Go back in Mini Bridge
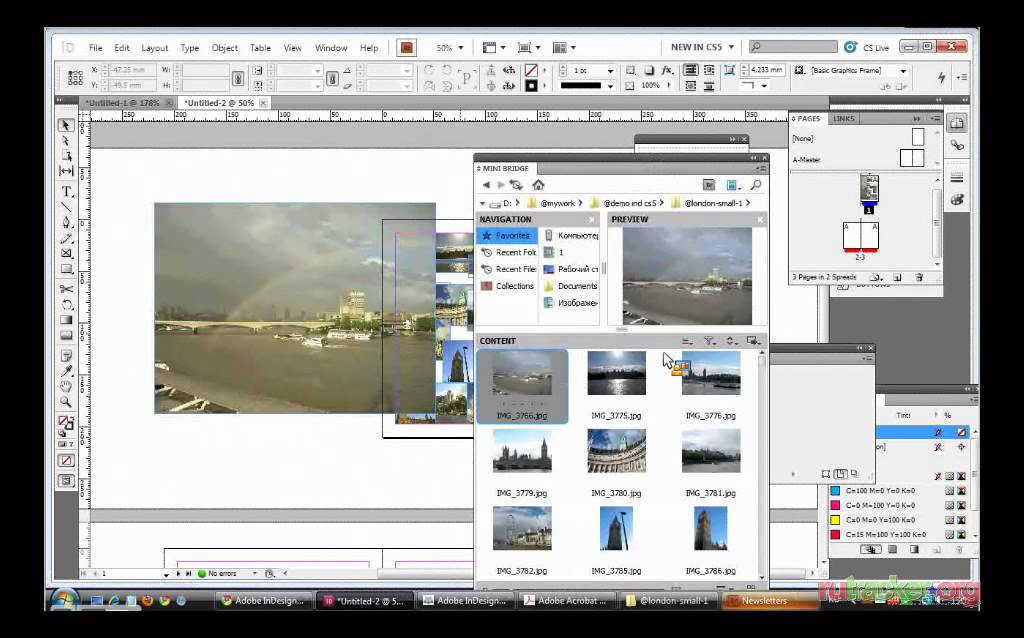This screenshot has height=638, width=1024. click(486, 185)
